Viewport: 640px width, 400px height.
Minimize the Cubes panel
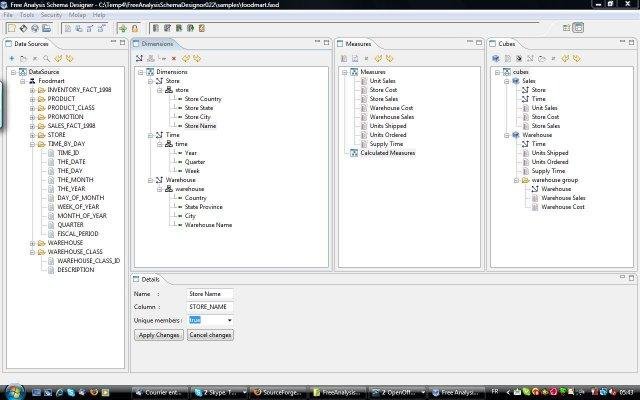tap(622, 42)
